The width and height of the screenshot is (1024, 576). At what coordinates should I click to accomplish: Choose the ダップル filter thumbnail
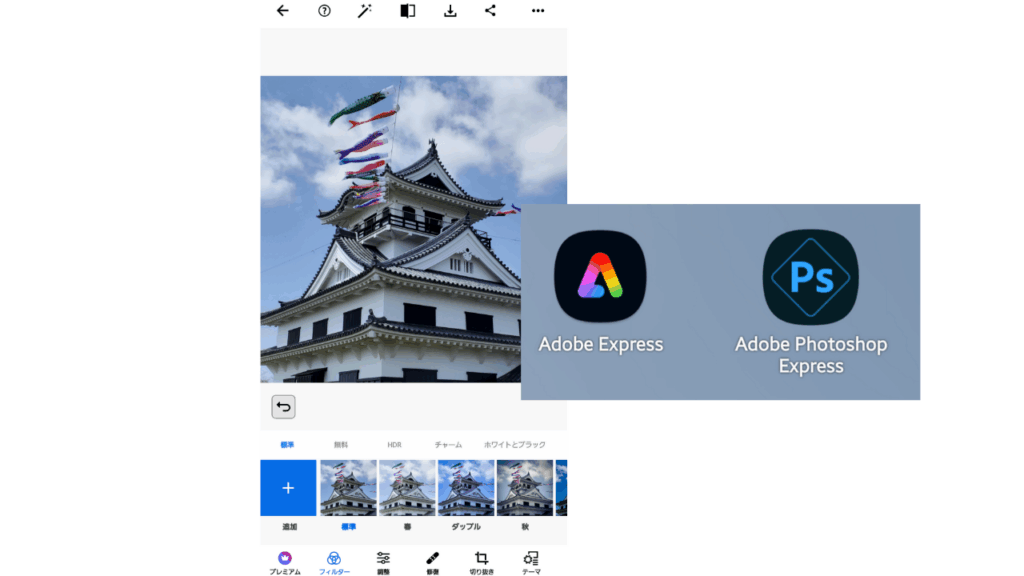click(466, 488)
